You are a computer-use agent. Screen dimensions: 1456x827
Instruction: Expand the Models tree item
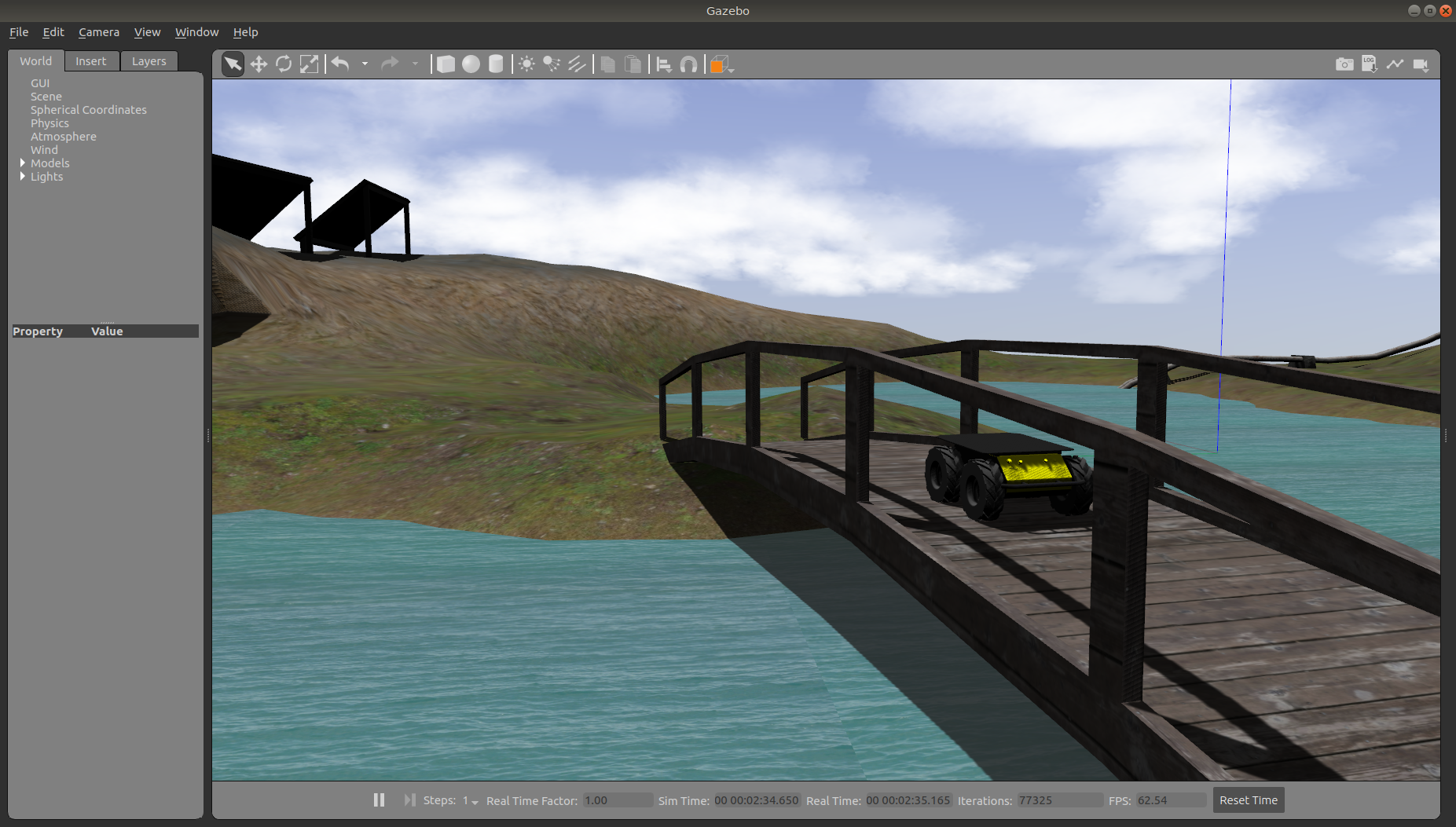point(23,163)
